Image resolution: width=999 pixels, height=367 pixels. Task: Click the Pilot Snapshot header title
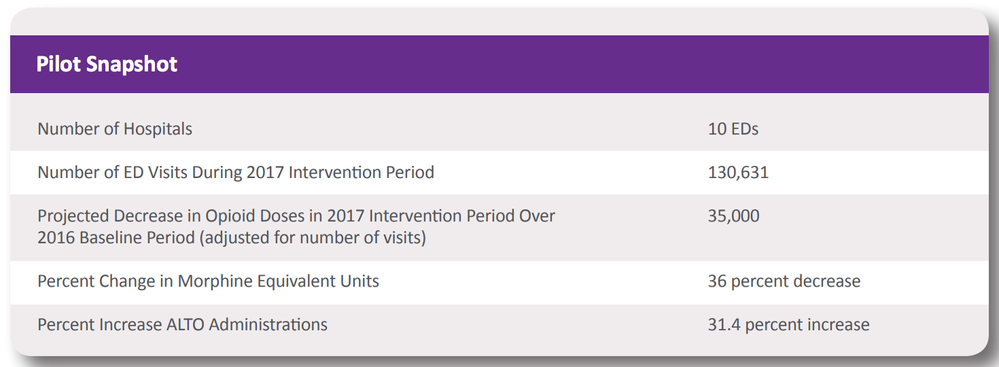click(x=107, y=64)
